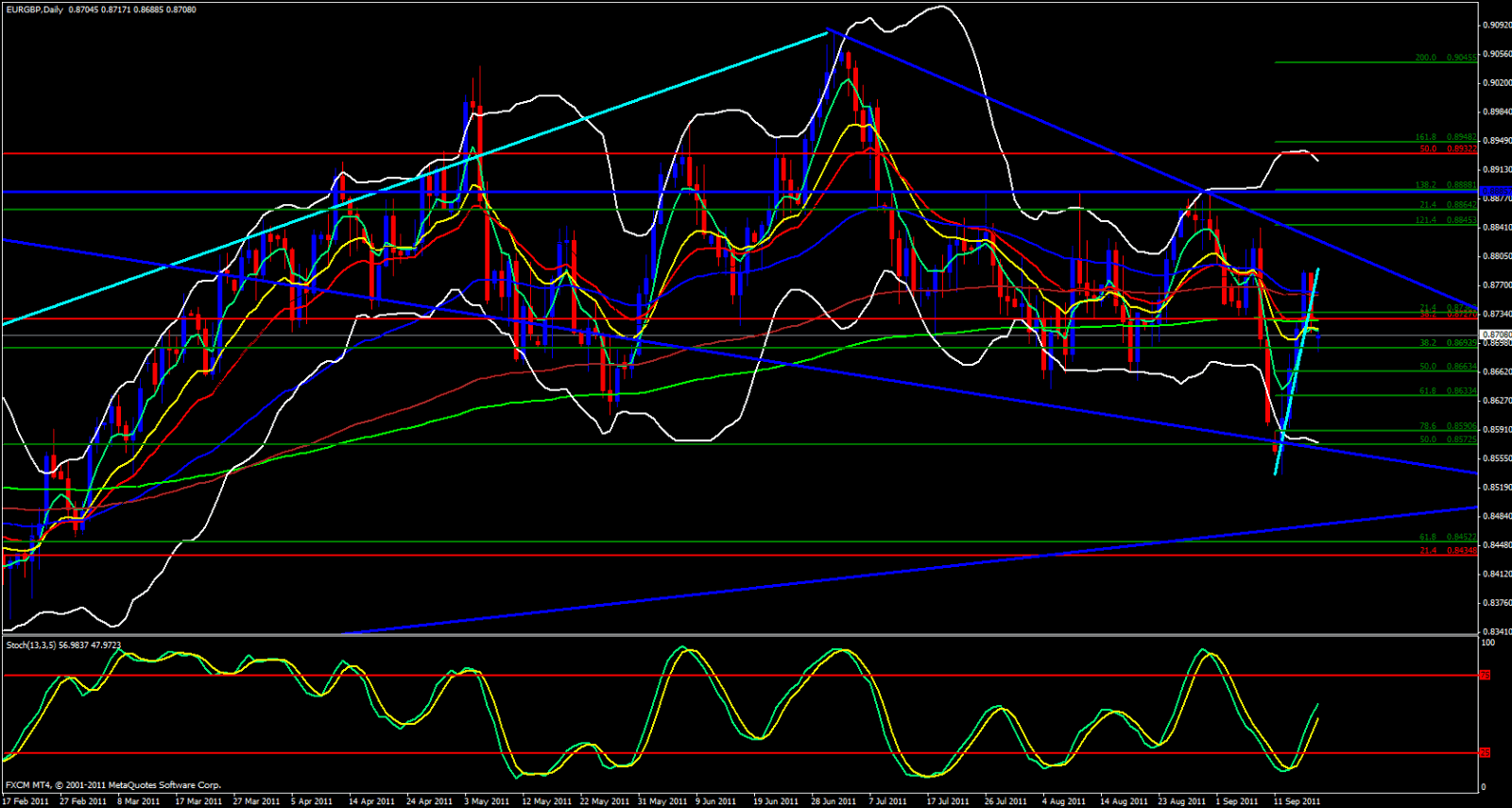Click the stochastic 25 level marker
Viewport: 1512px width, 808px height.
coord(1485,752)
